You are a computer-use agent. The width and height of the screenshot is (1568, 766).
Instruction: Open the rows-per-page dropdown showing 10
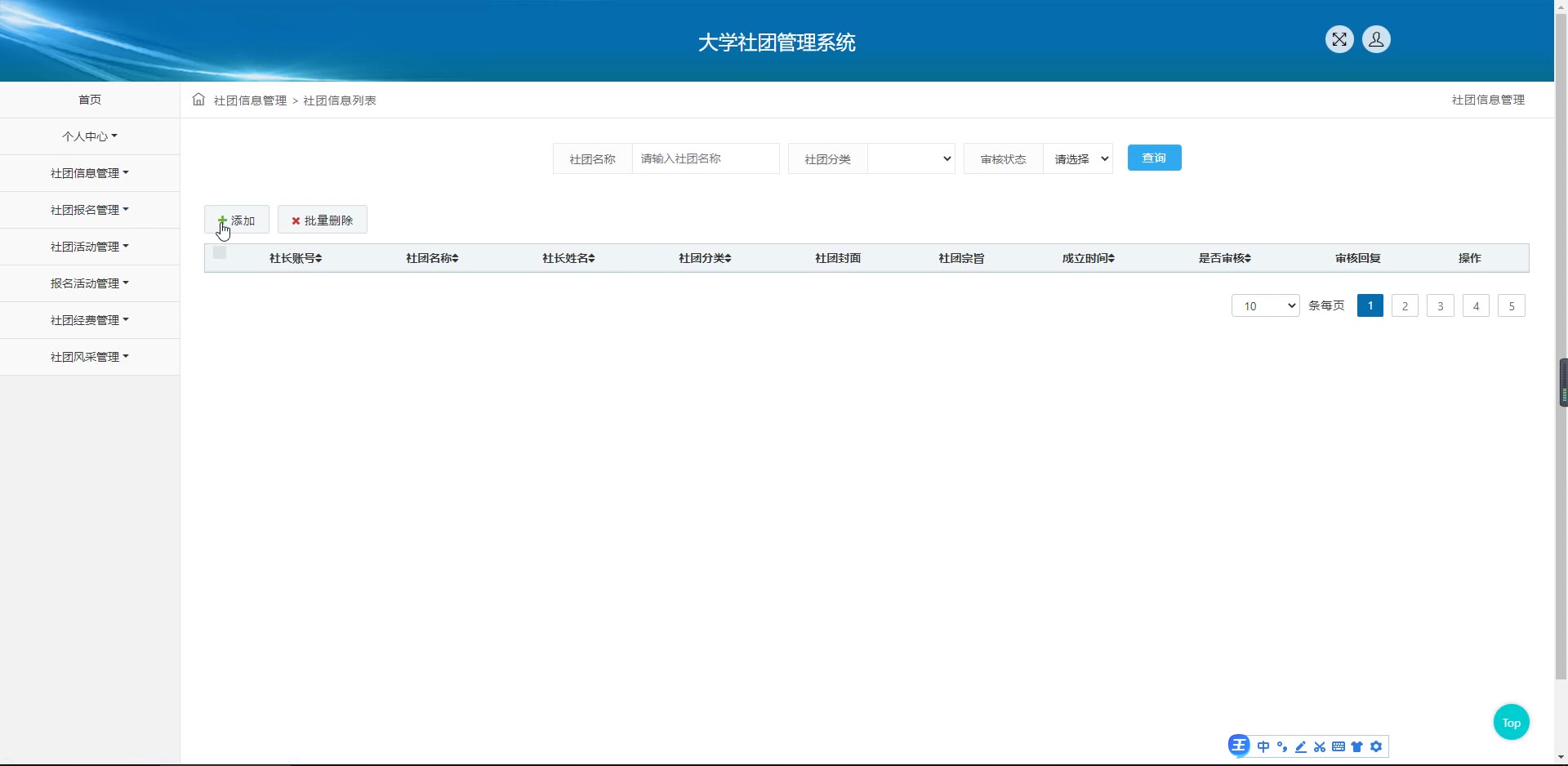[1265, 306]
